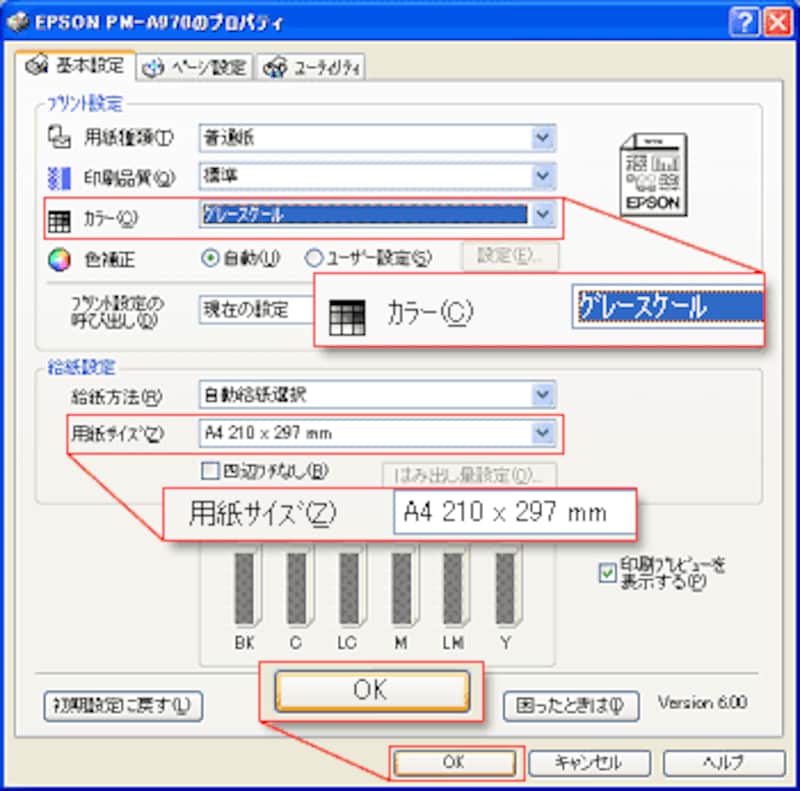Screen dimensions: 800x791
Task: Click the はみ出し量設定 button
Action: (469, 475)
